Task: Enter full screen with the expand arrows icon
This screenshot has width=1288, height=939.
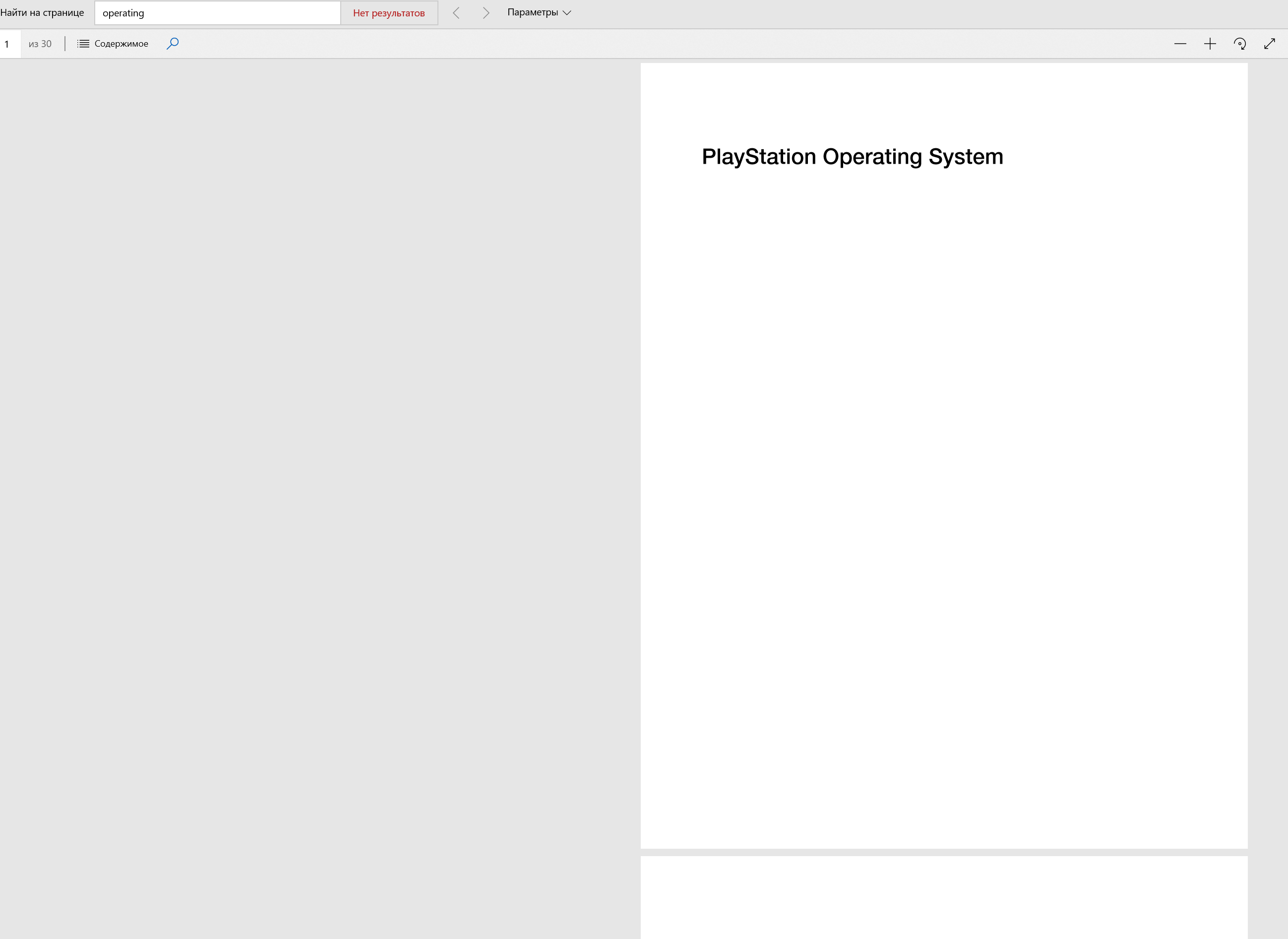Action: point(1269,44)
